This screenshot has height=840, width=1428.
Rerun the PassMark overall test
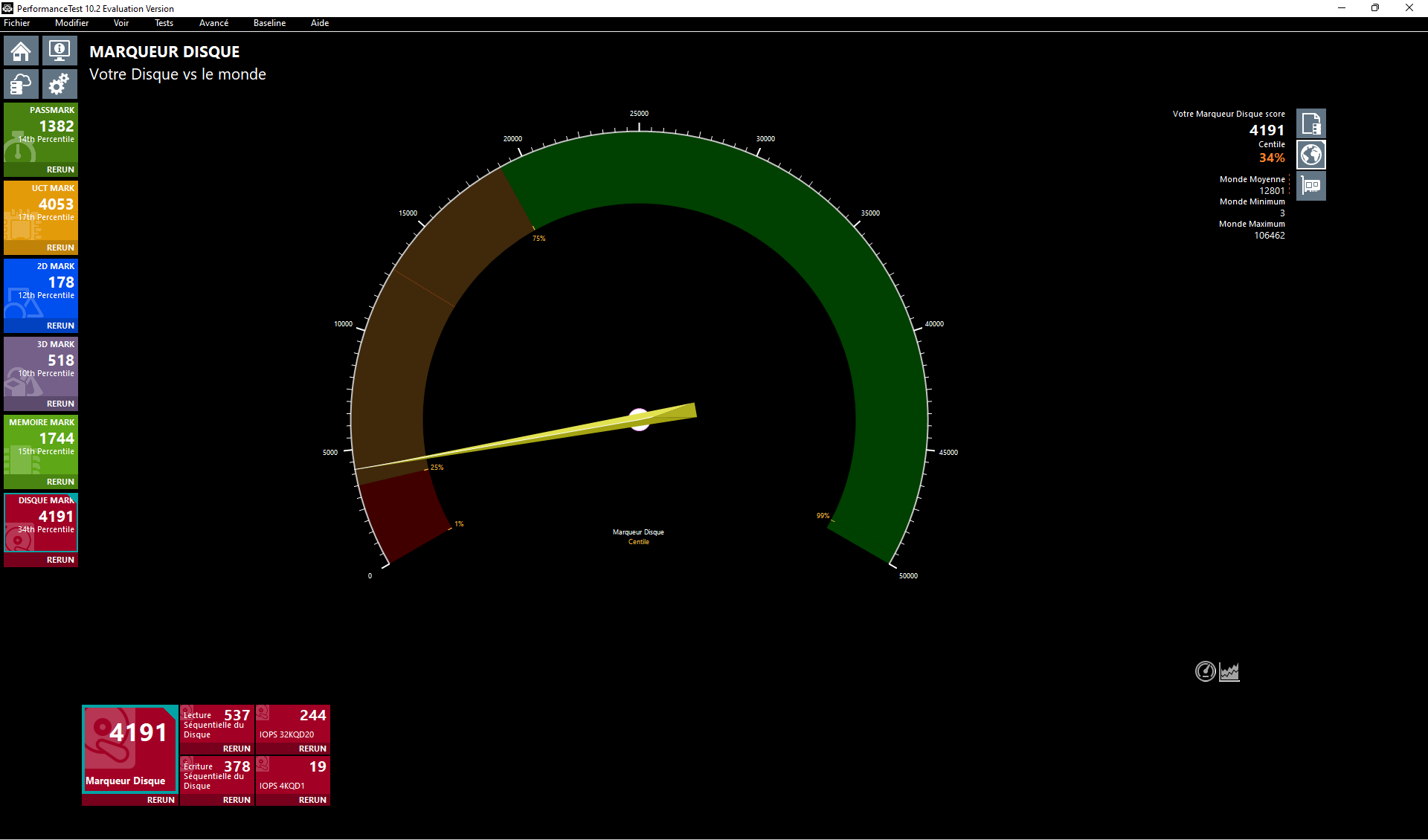click(x=60, y=169)
